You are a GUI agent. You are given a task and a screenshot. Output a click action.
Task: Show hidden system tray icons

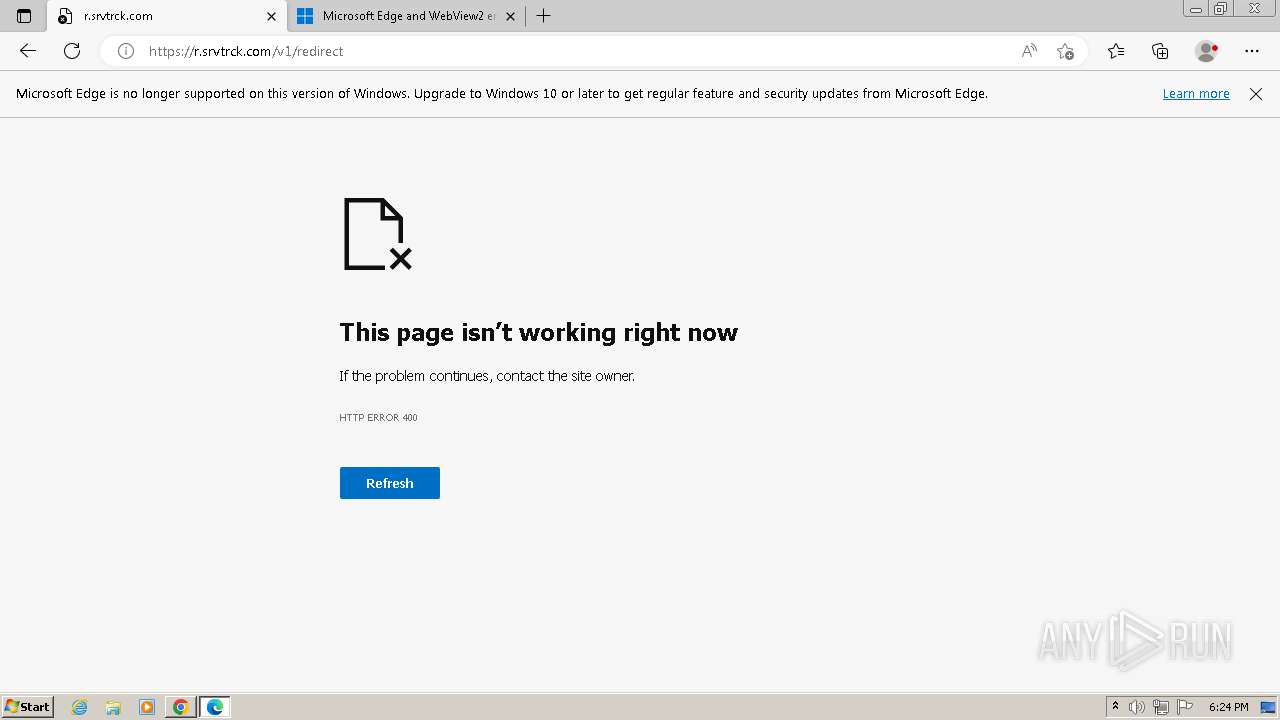click(x=1115, y=707)
